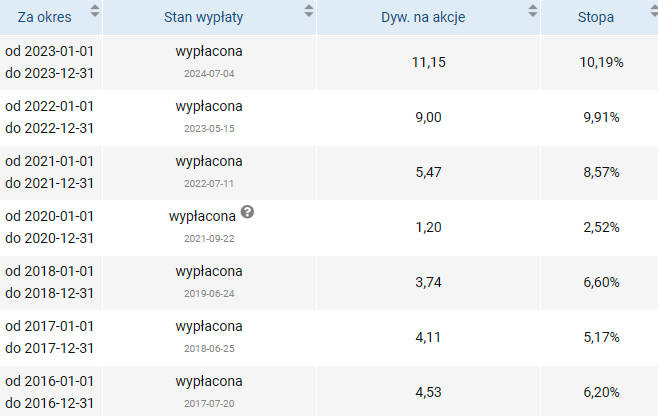The height and width of the screenshot is (416, 658).
Task: Select the Stopa header label
Action: (595, 17)
